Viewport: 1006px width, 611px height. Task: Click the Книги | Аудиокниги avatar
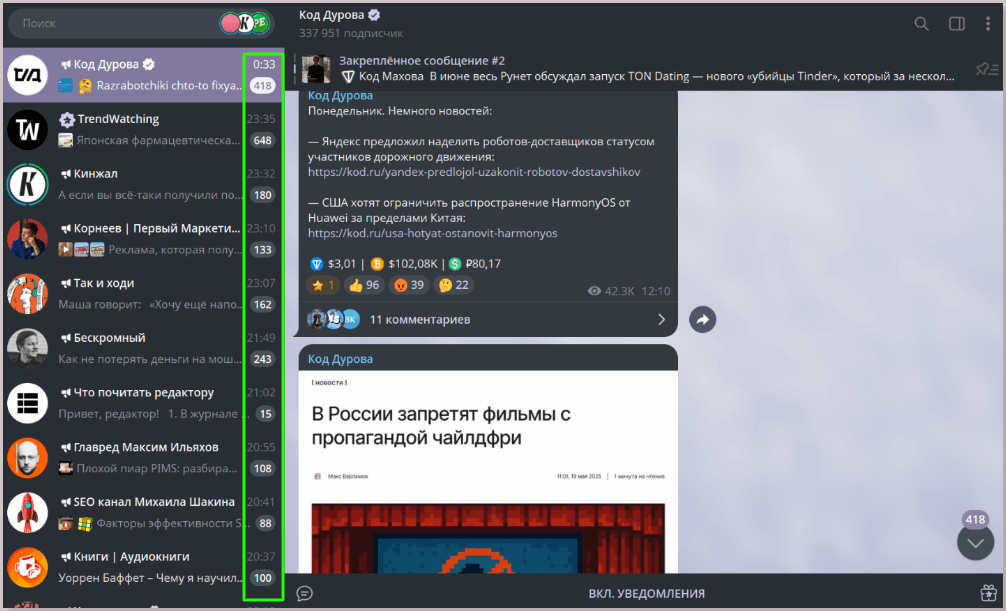[28, 567]
